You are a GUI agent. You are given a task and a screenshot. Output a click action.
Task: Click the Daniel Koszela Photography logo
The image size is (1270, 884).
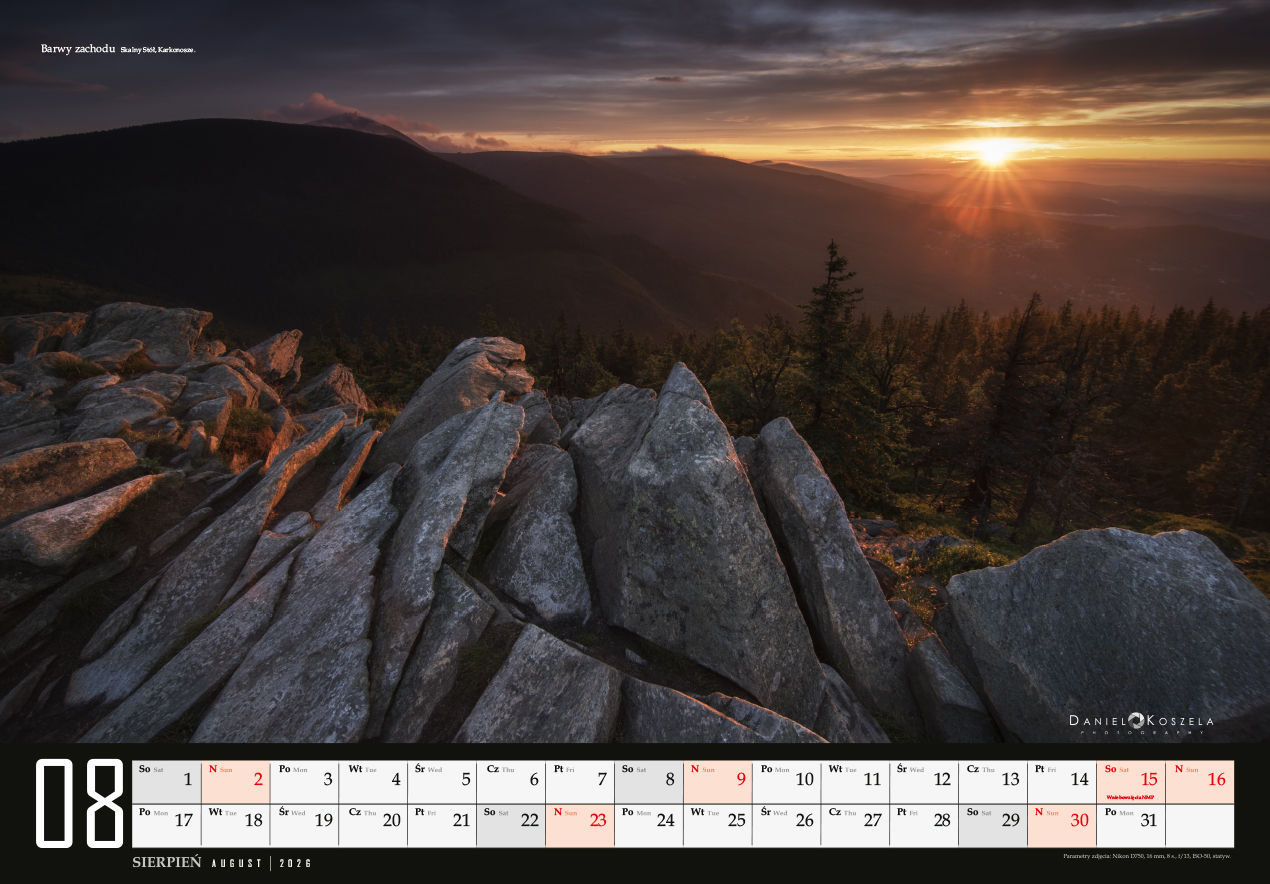point(1140,723)
